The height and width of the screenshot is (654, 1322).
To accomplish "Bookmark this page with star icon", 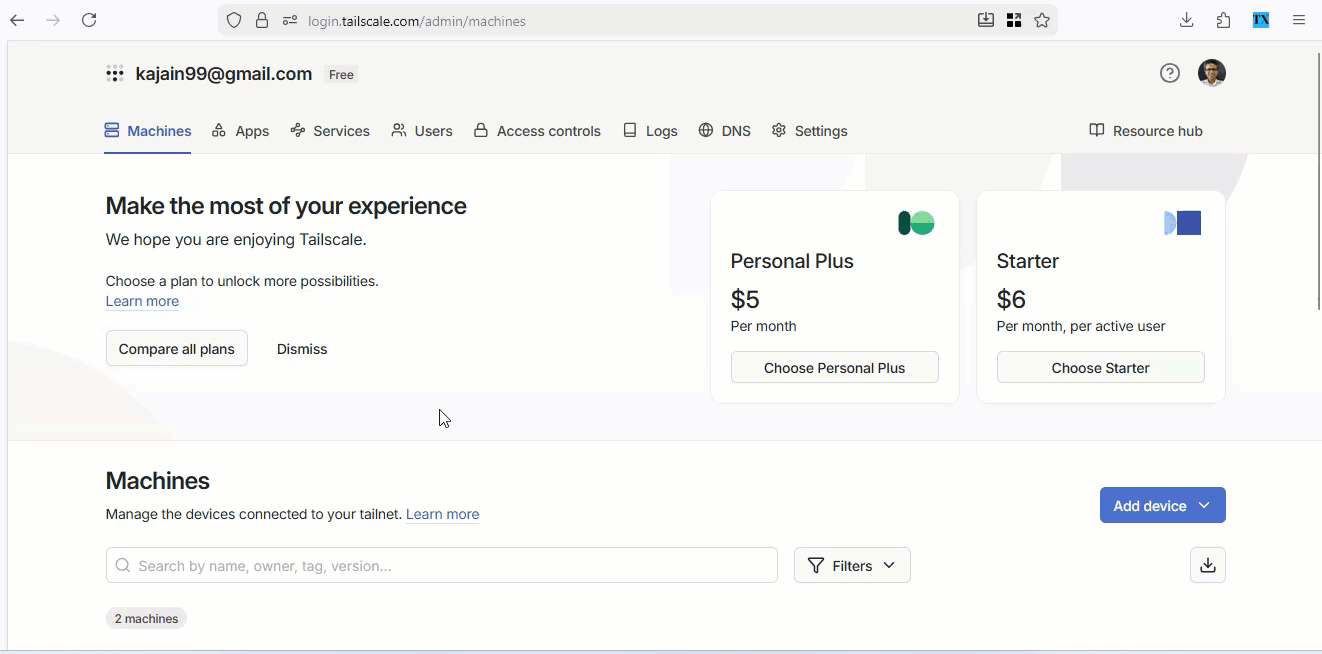I will 1042,20.
